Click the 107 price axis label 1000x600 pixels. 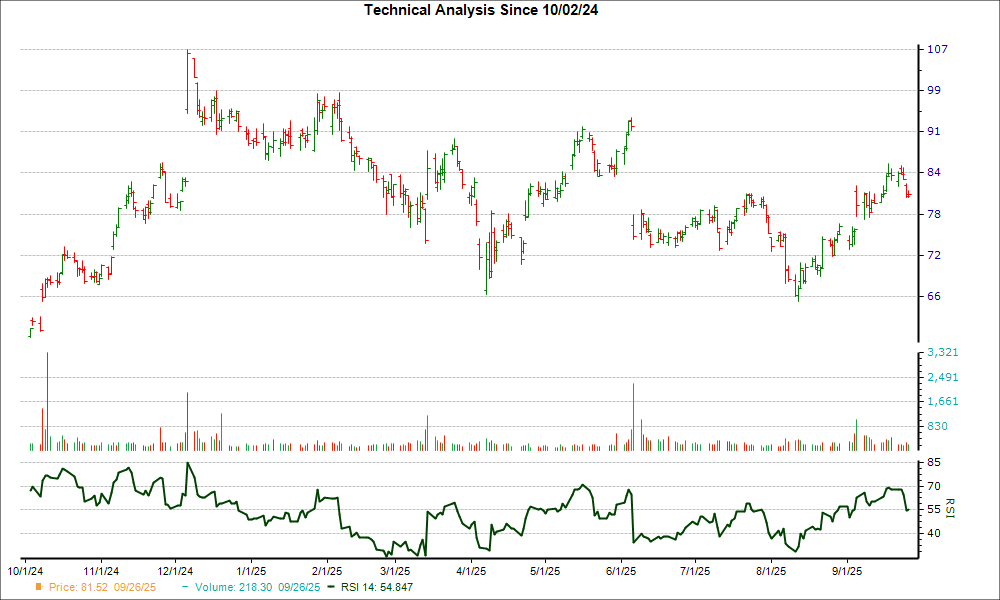tap(940, 49)
